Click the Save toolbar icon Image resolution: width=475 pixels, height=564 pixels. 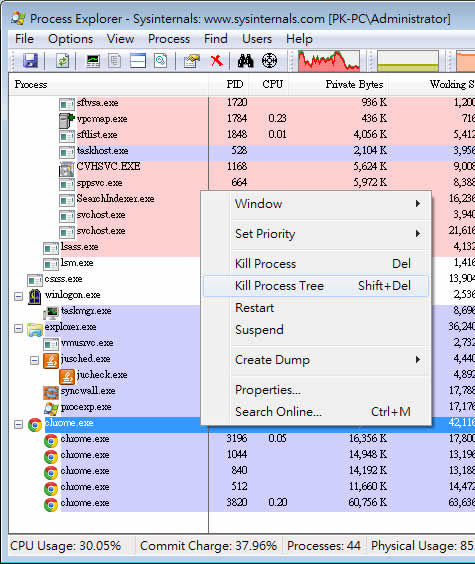[x=31, y=60]
